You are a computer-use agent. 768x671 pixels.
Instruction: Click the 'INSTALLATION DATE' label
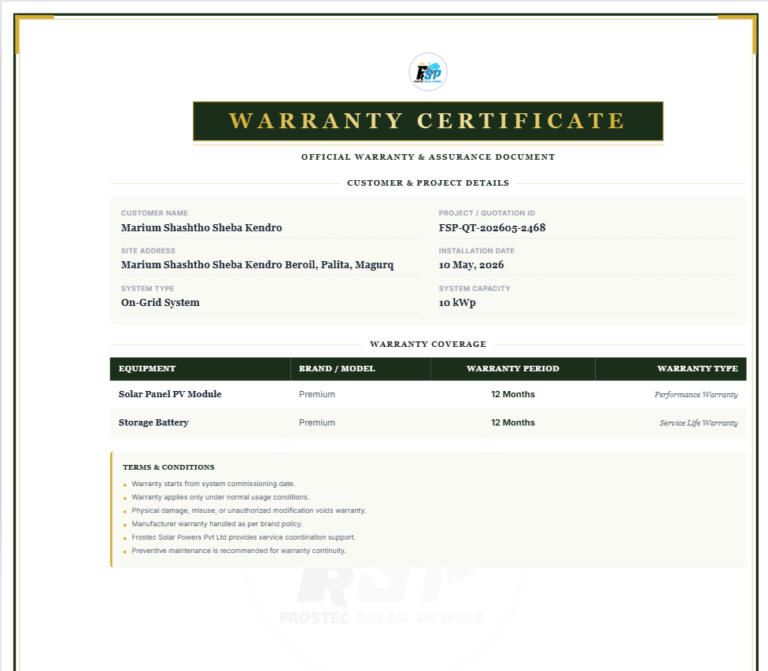[477, 251]
